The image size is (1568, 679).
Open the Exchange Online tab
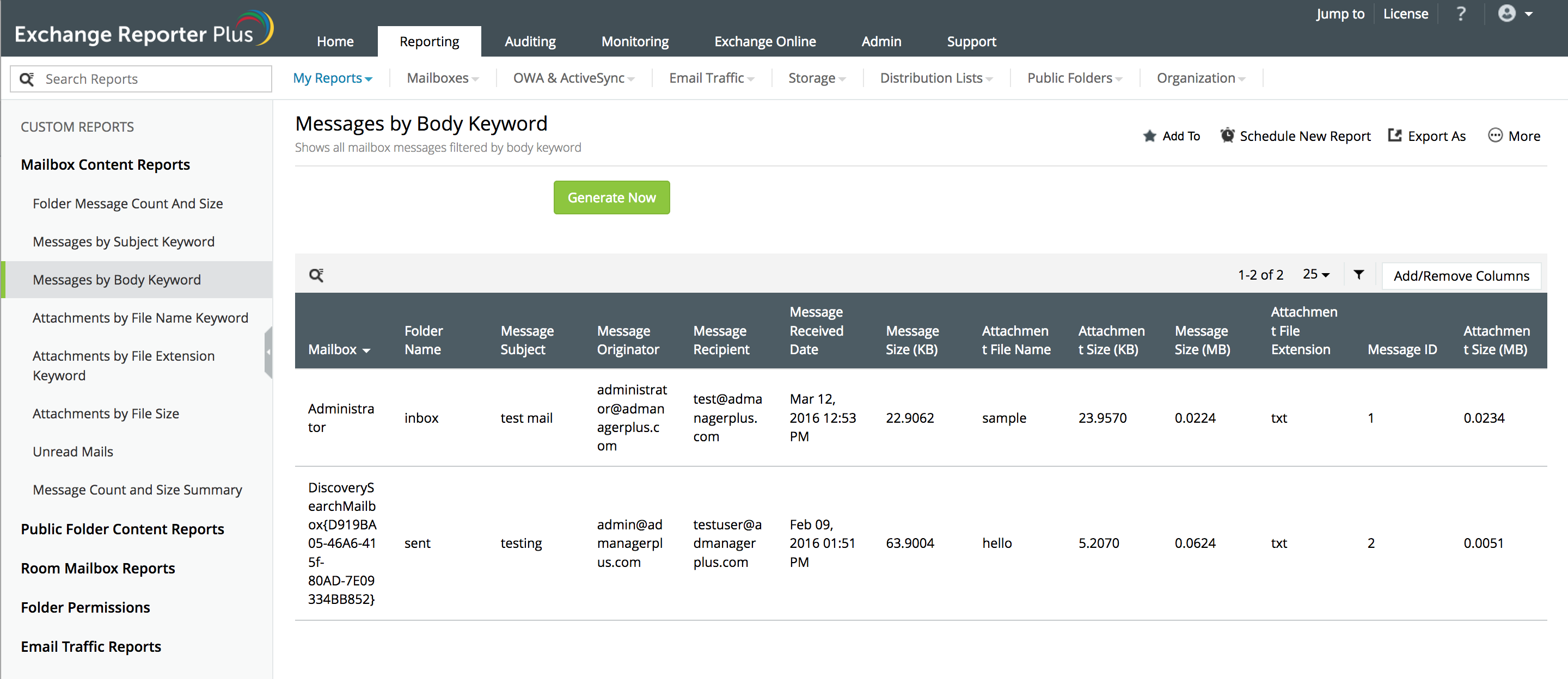pyautogui.click(x=764, y=41)
